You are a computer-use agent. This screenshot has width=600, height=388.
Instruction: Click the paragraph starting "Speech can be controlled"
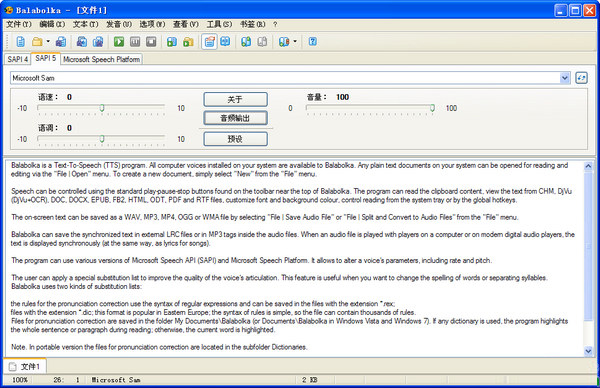point(291,196)
